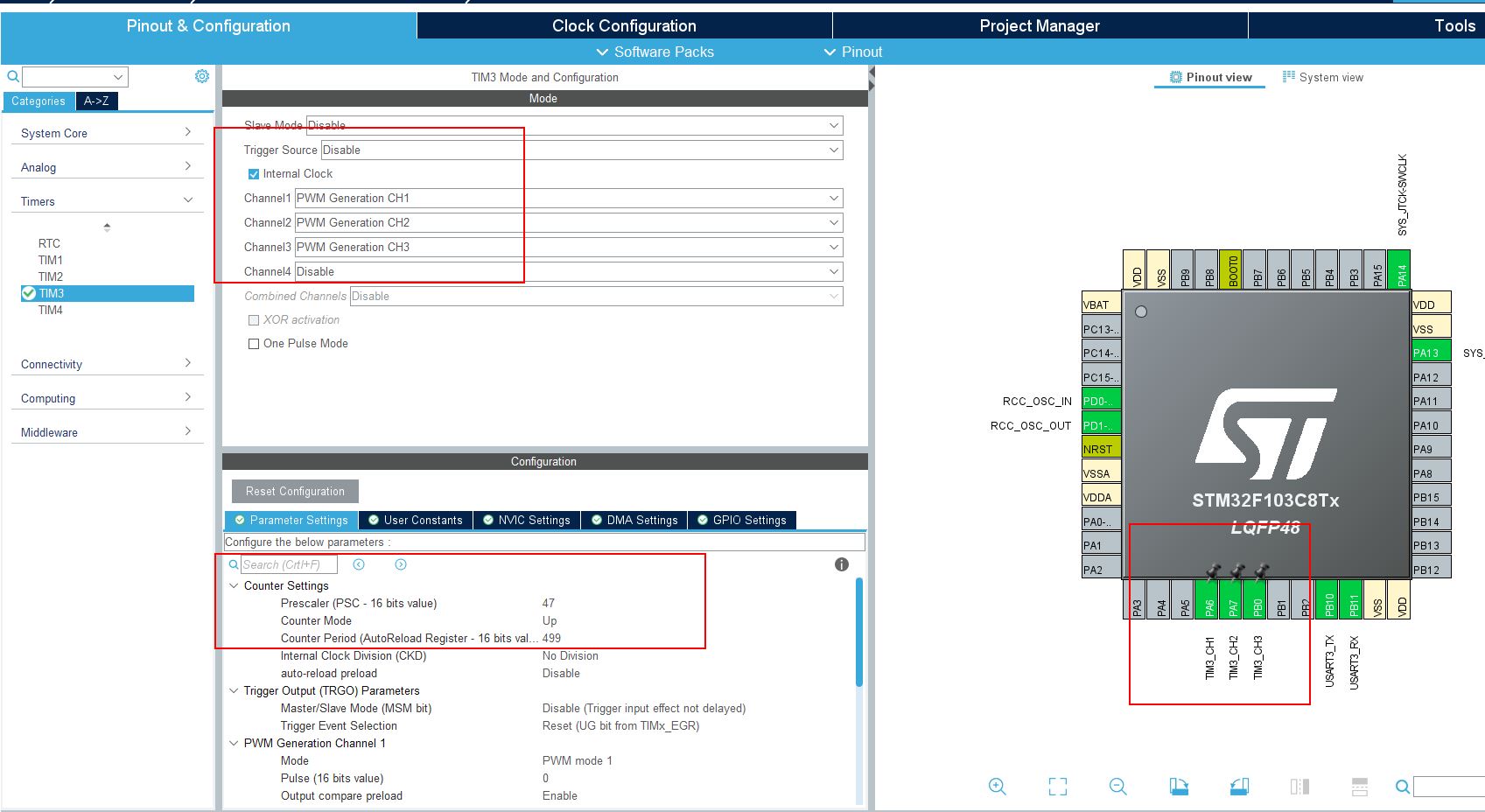Go to previous parameter search result
1485x812 pixels.
point(359,564)
